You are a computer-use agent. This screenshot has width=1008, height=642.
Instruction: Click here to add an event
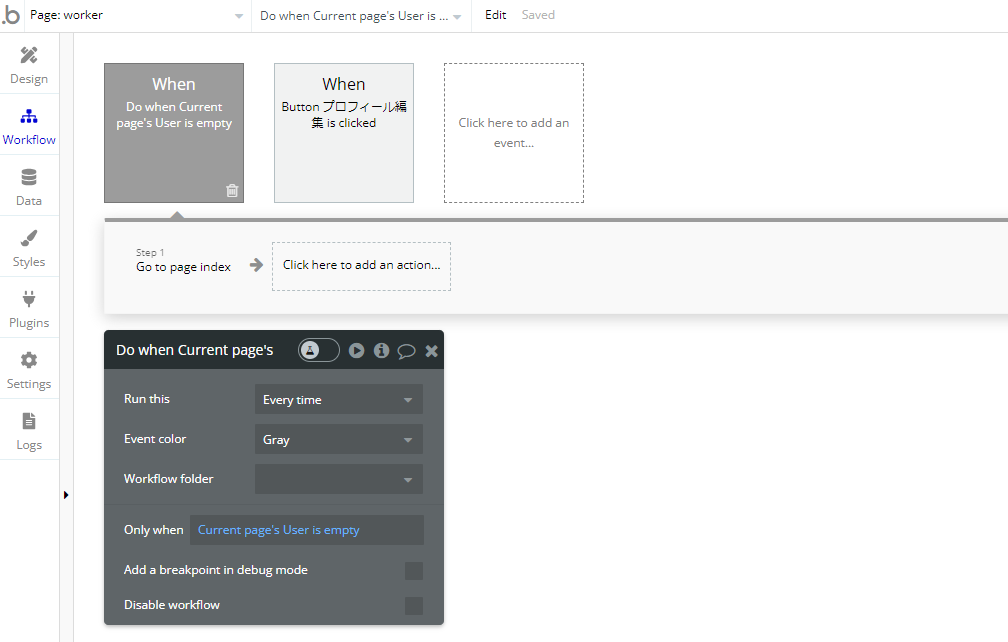514,133
